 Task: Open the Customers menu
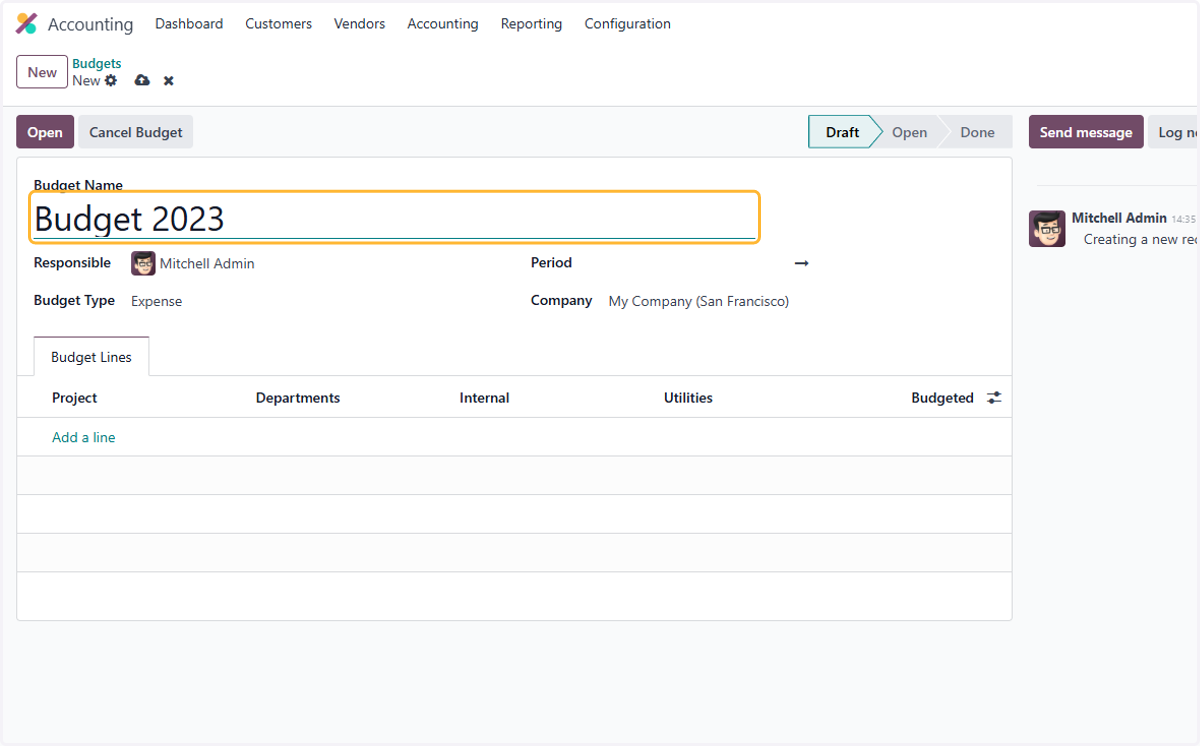(x=278, y=24)
